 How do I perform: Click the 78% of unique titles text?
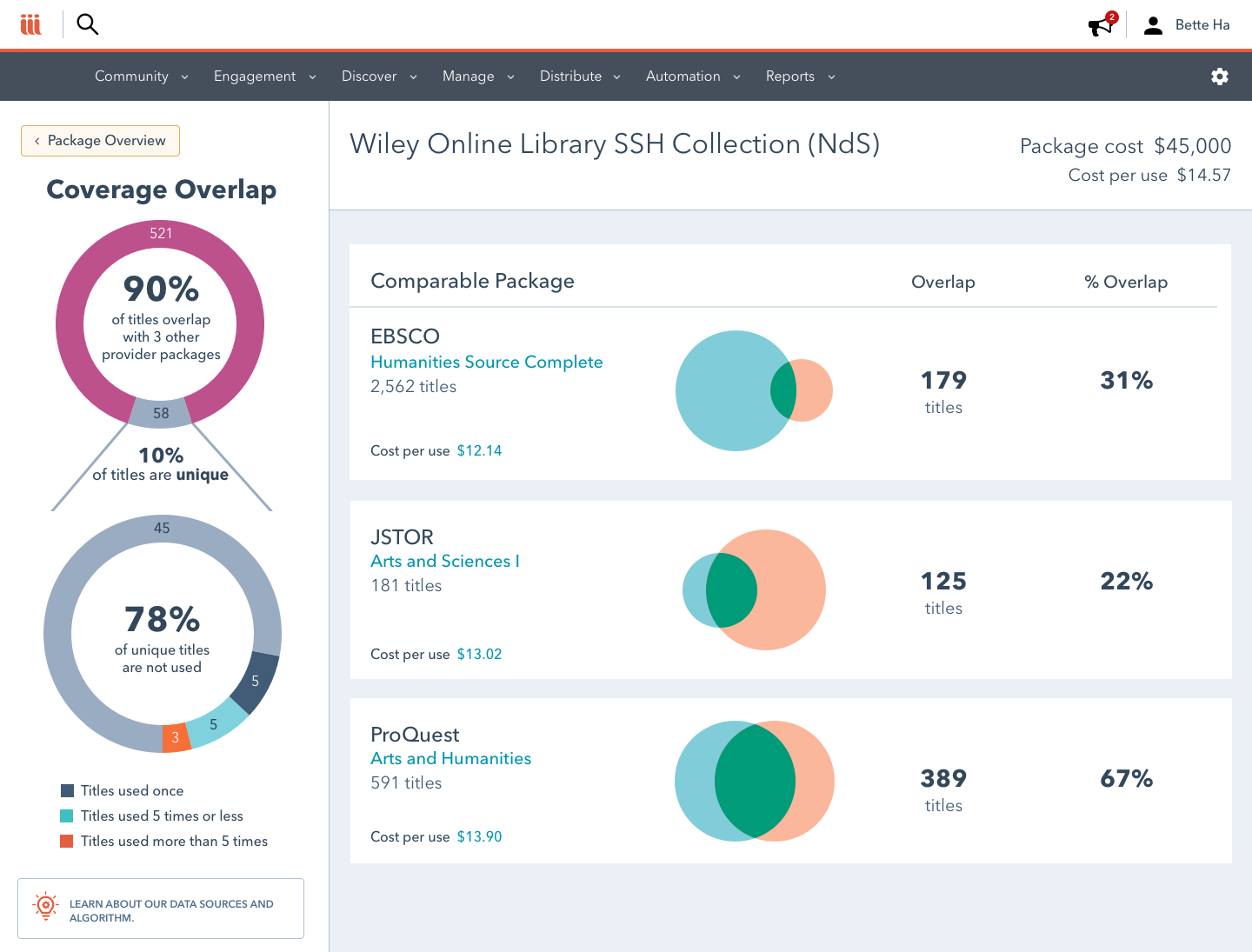click(x=162, y=639)
